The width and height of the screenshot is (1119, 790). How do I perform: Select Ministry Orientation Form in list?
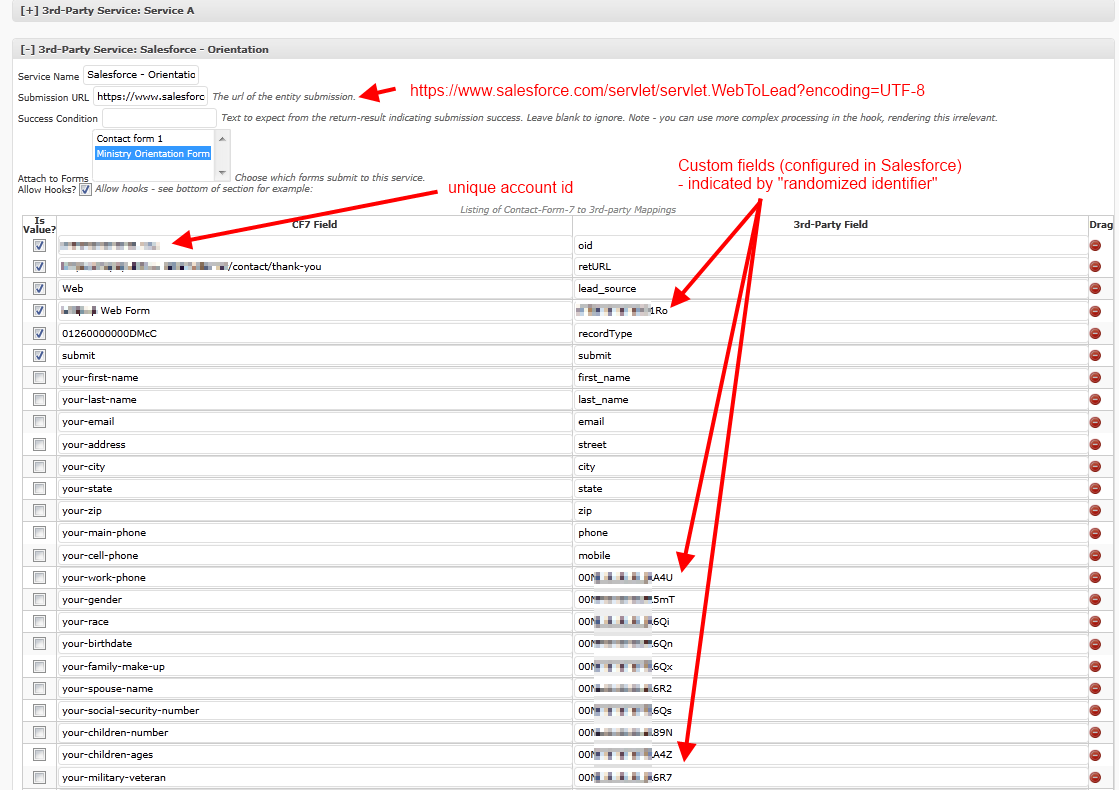click(x=153, y=153)
